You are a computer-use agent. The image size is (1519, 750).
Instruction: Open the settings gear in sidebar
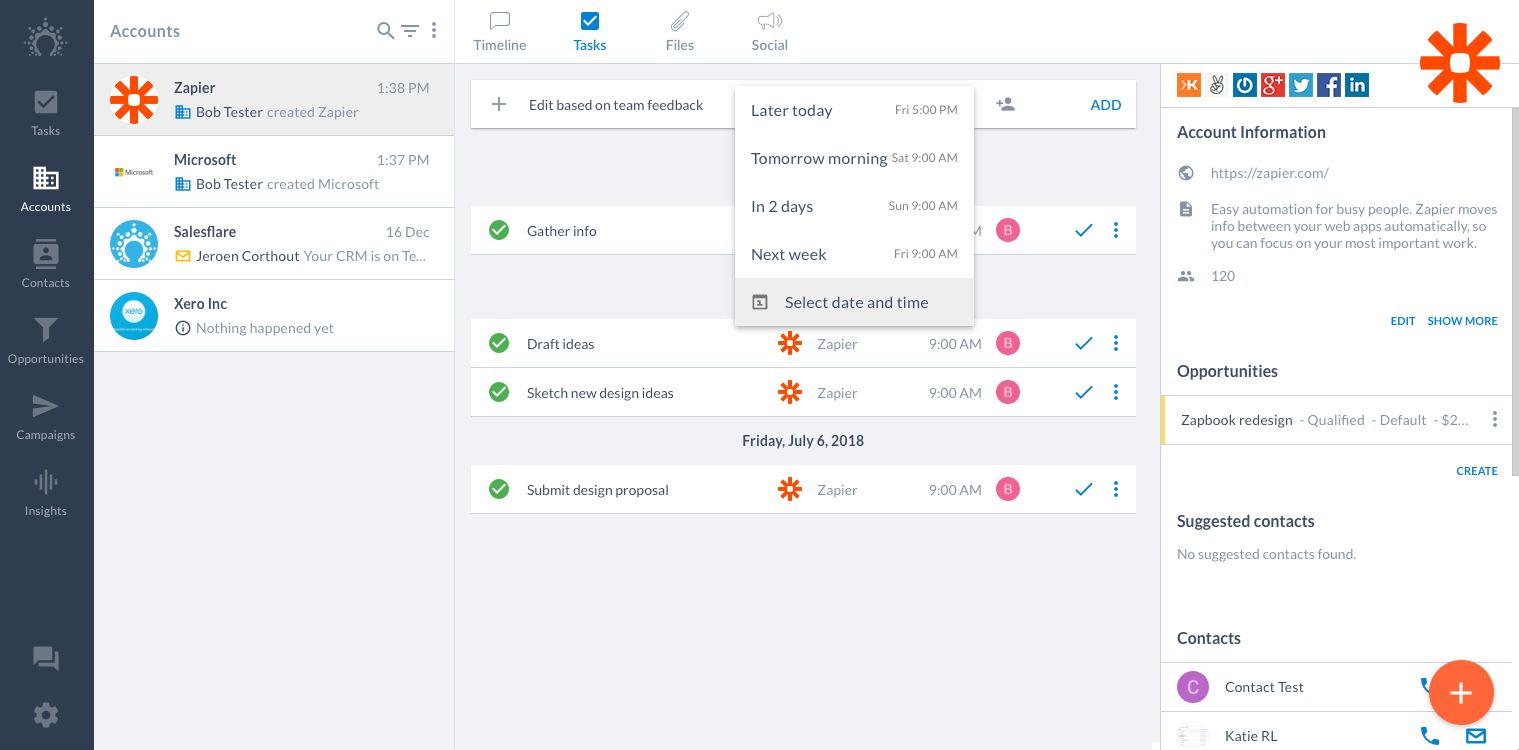[x=46, y=715]
